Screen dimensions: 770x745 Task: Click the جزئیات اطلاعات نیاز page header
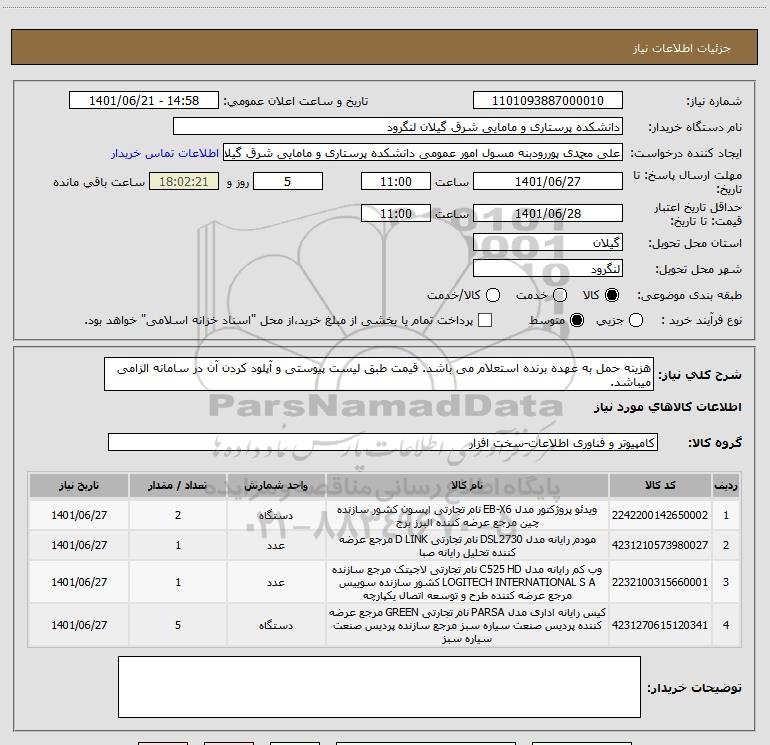point(682,48)
